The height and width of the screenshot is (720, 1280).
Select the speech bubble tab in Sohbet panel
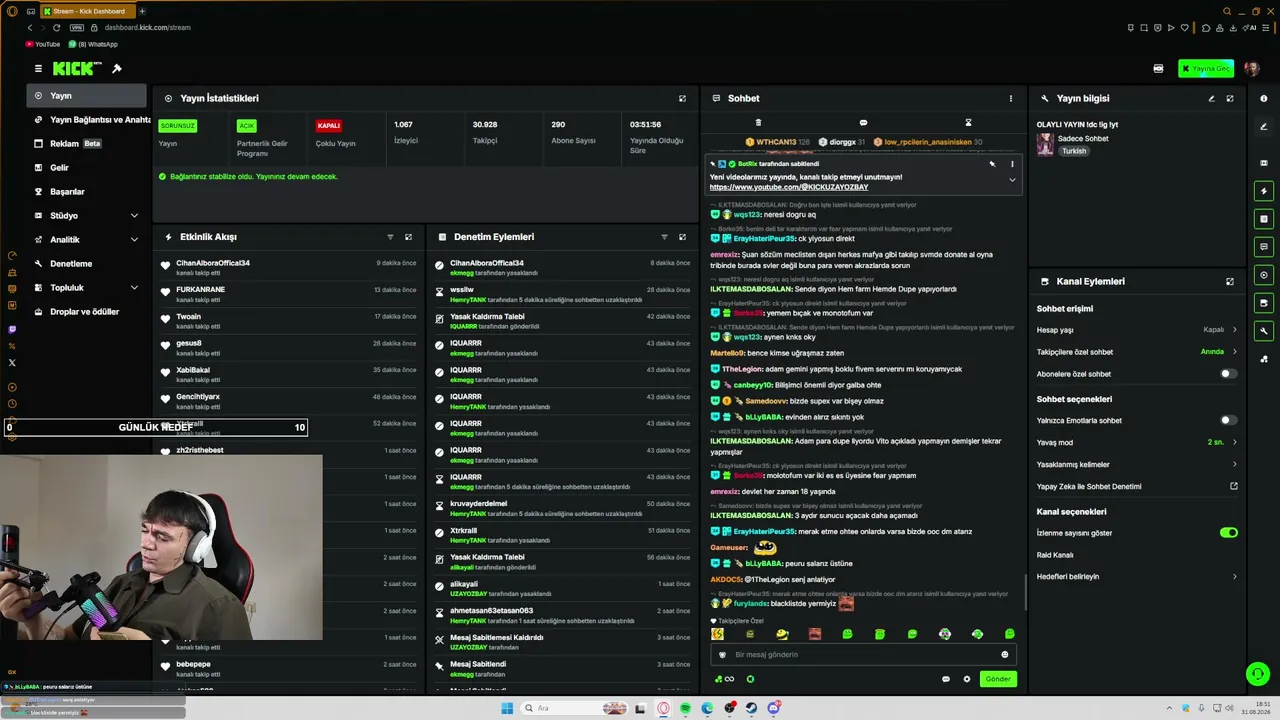(x=863, y=123)
